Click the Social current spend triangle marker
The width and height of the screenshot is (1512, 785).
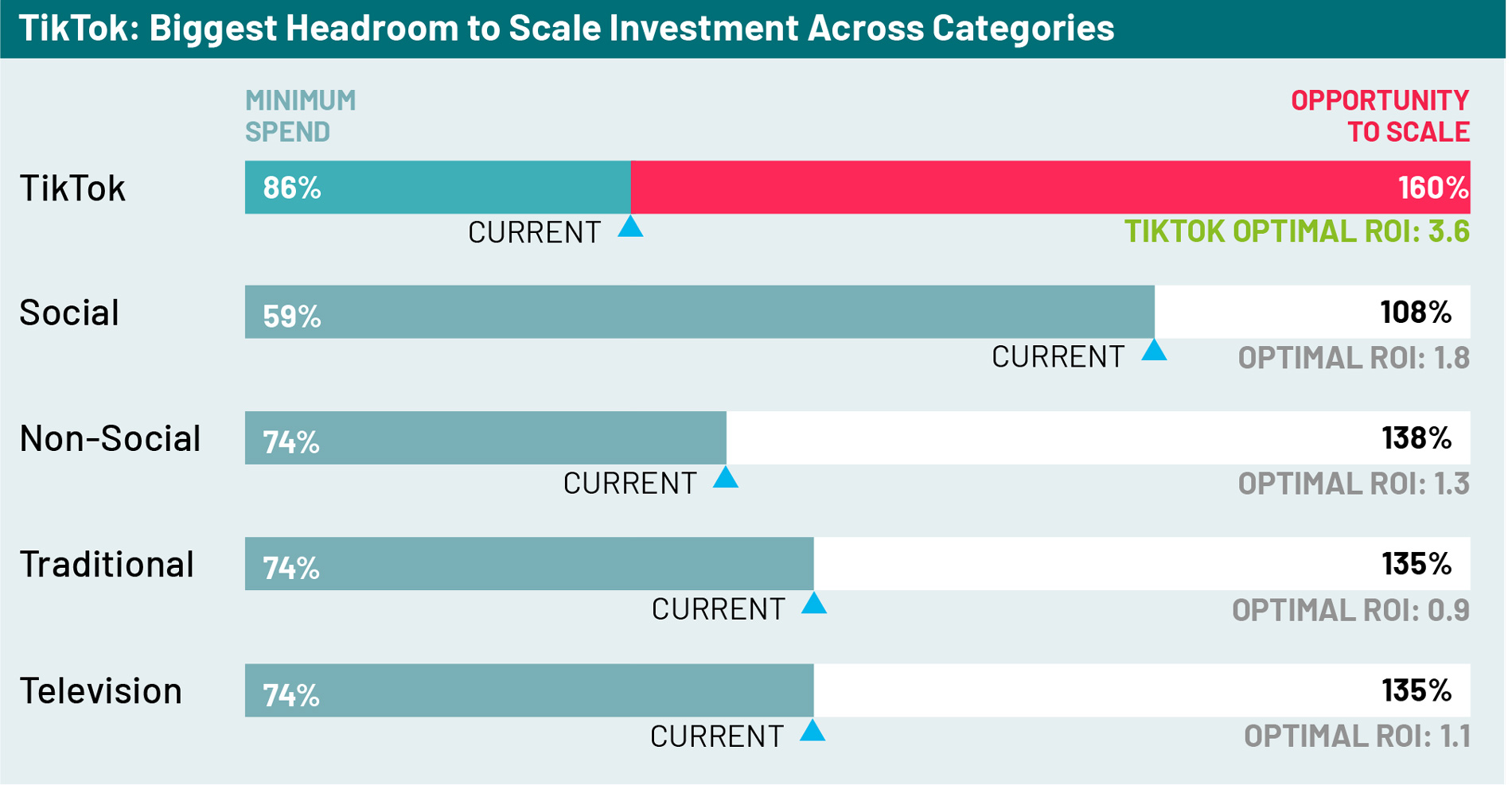(1154, 351)
